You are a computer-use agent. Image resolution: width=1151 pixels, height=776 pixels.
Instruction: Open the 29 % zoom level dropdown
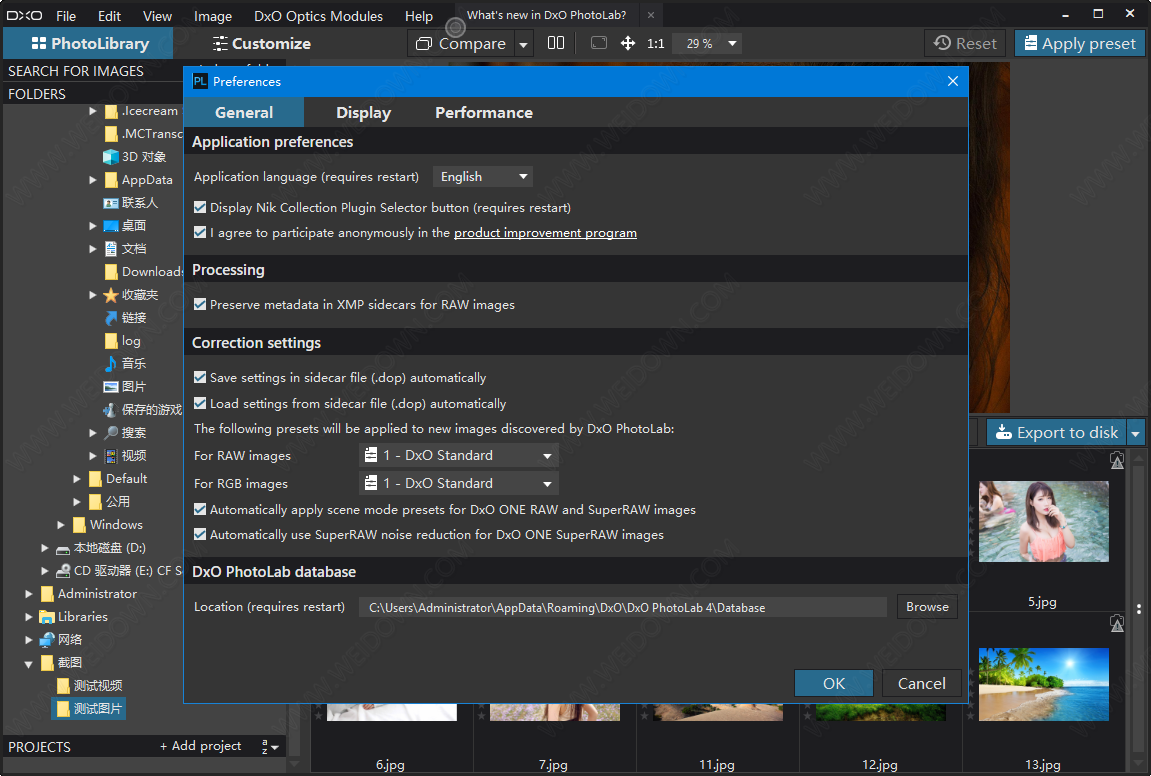pos(707,43)
